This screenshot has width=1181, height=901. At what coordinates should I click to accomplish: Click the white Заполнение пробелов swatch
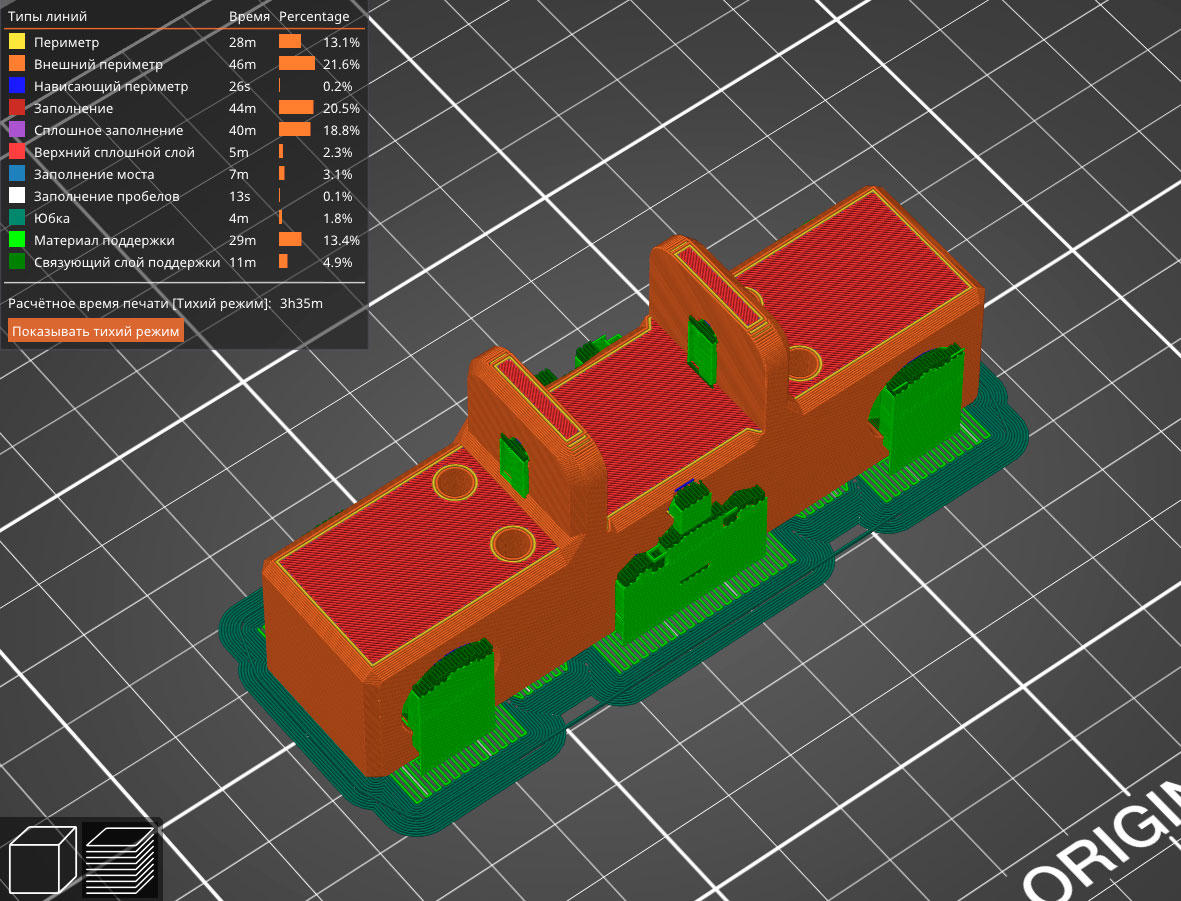tap(17, 197)
